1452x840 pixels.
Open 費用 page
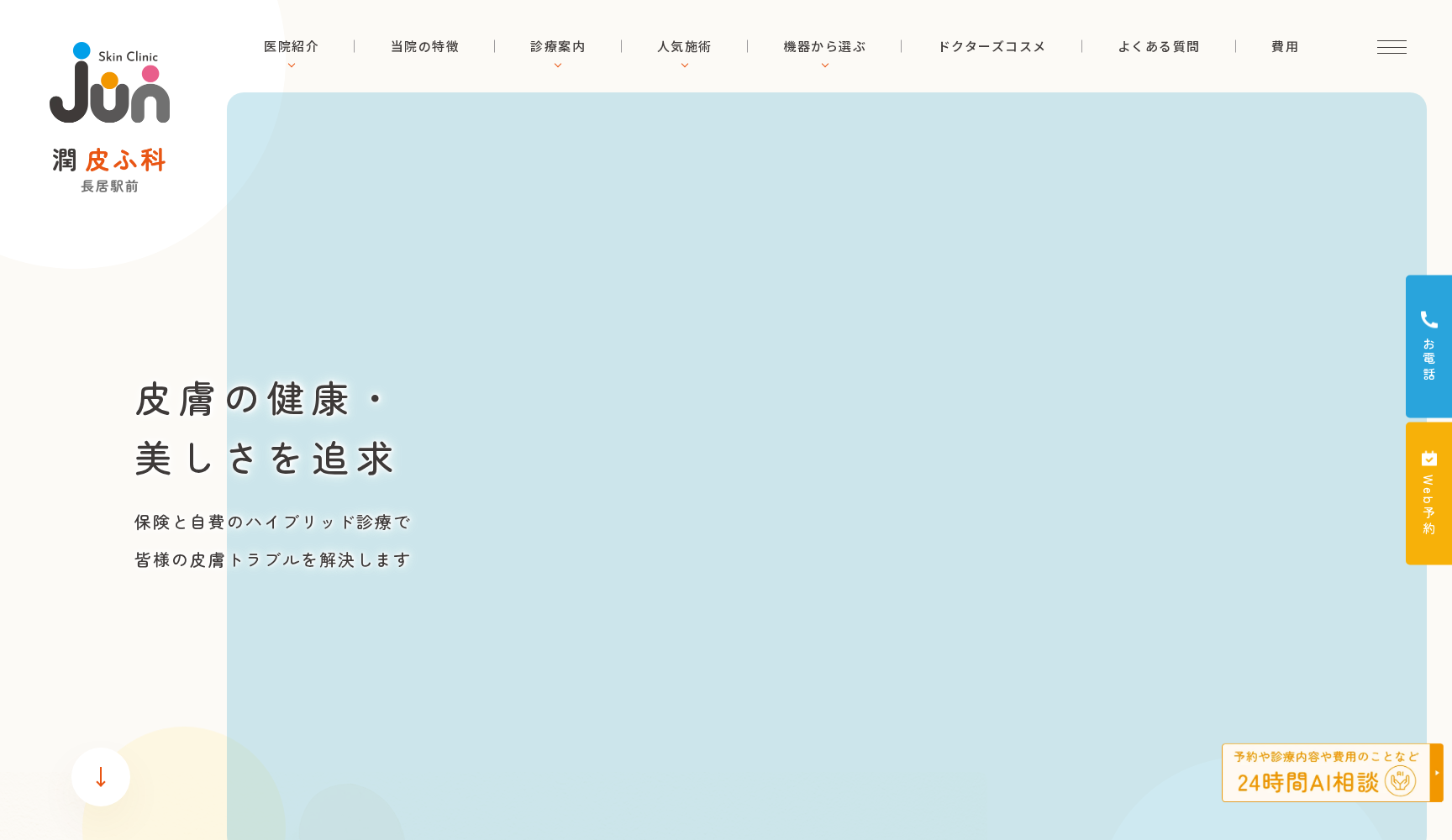click(1285, 46)
